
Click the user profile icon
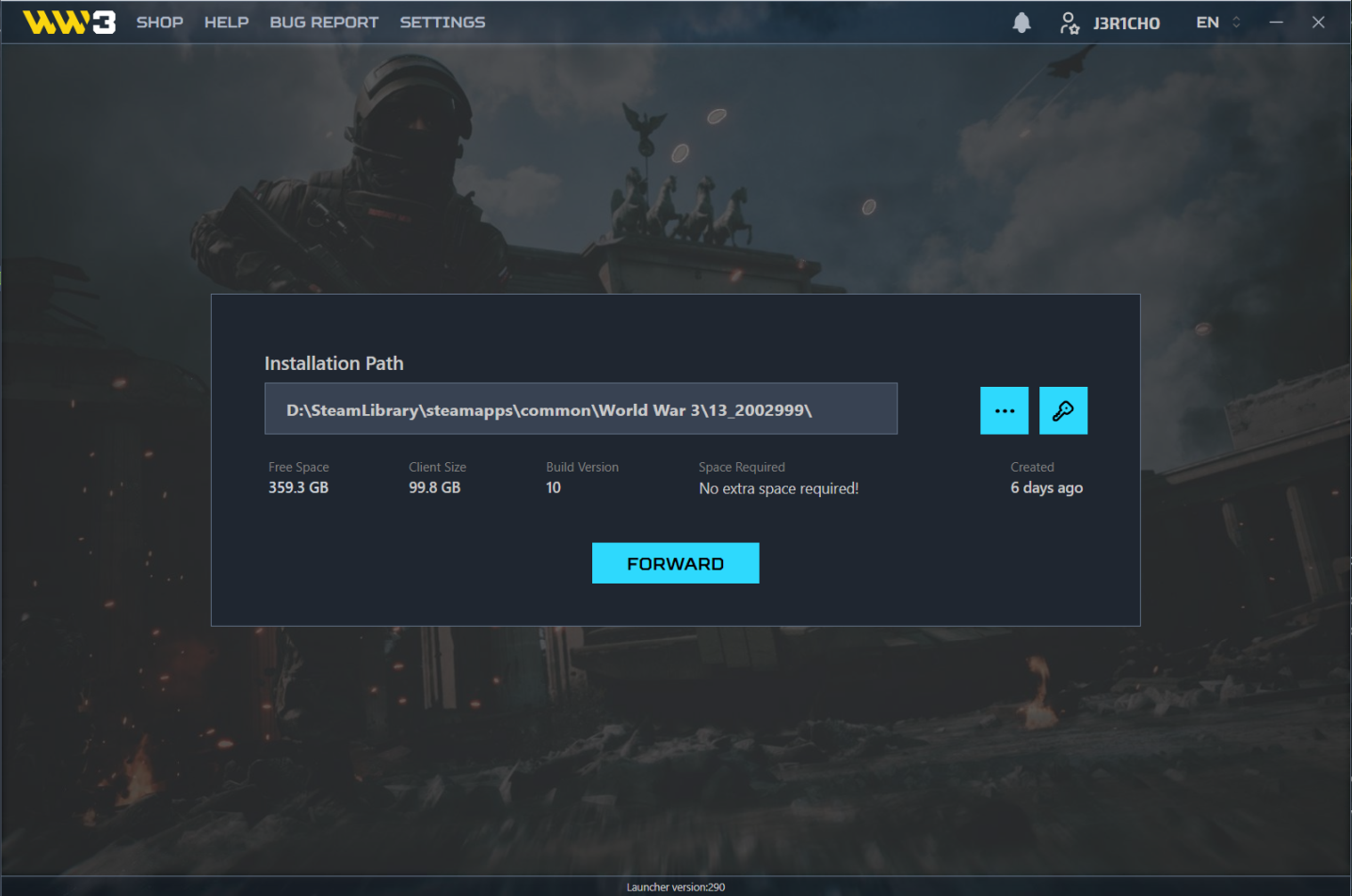click(x=1069, y=23)
